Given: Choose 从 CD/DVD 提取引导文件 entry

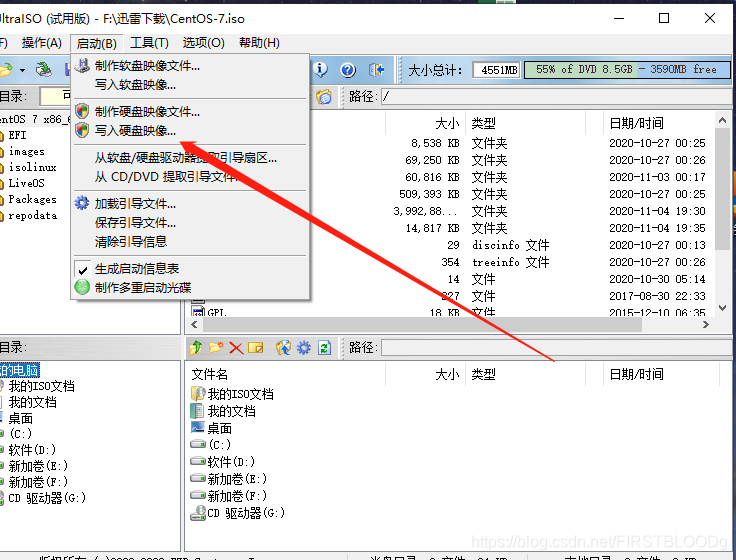Looking at the screenshot, I should pos(166,177).
